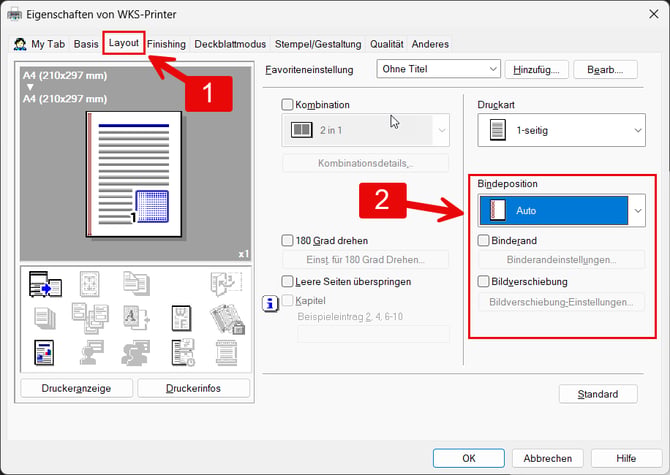Screen dimensions: 670x475
Task: Open Hilfe
Action: [626, 458]
